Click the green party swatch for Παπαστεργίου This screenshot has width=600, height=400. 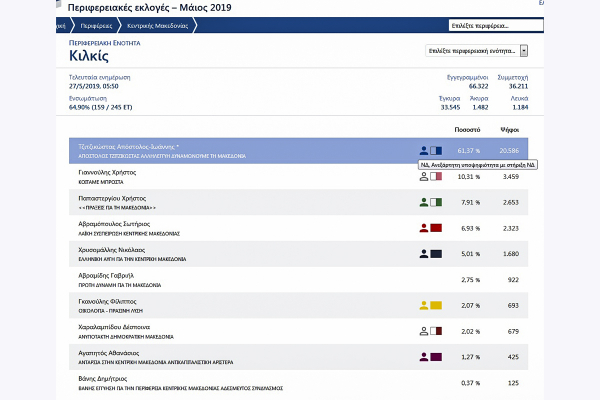click(x=436, y=202)
